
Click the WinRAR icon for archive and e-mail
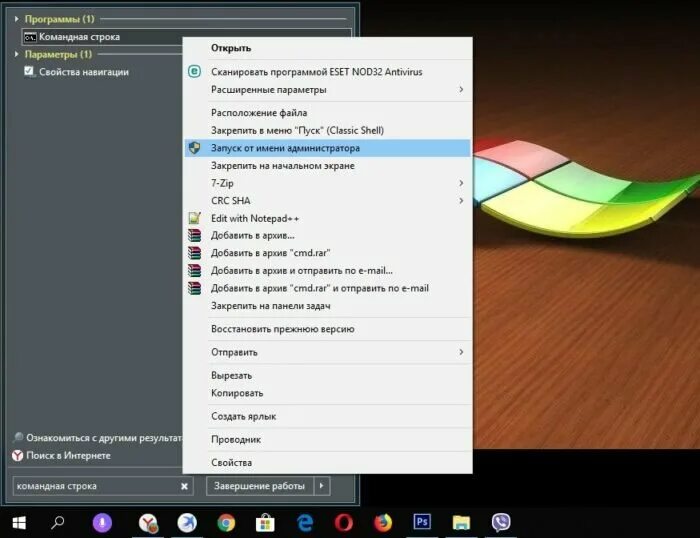point(194,270)
